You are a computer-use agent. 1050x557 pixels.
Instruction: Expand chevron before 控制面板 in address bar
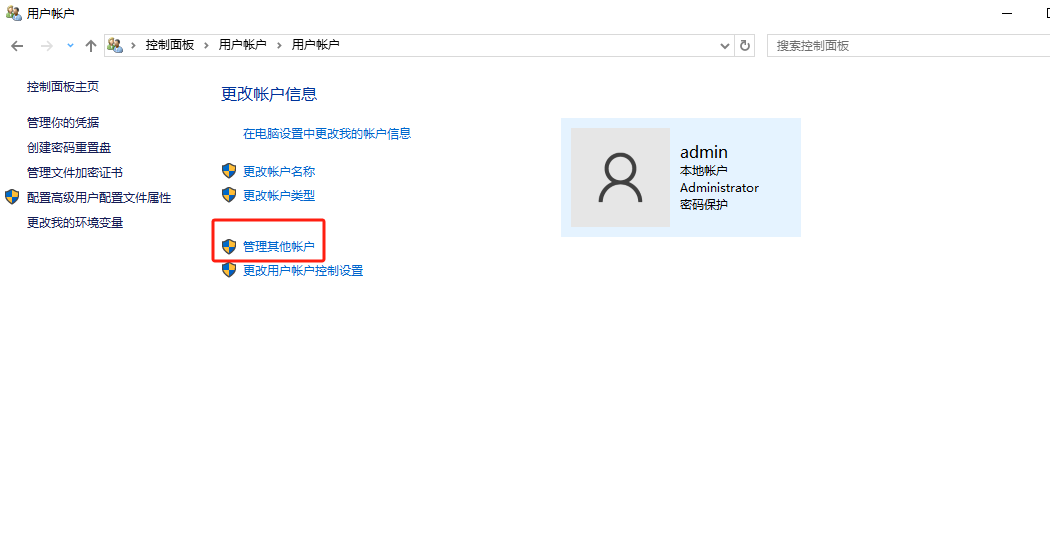tap(133, 45)
